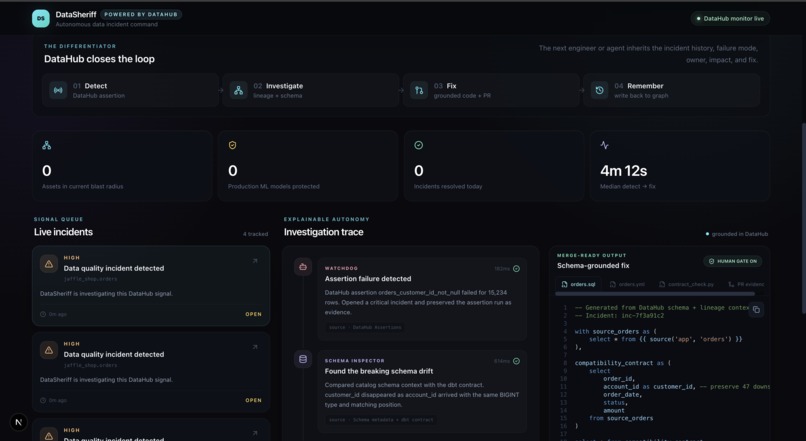The height and width of the screenshot is (441, 806).
Task: Click the shield icon for protected ML models
Action: (232, 145)
